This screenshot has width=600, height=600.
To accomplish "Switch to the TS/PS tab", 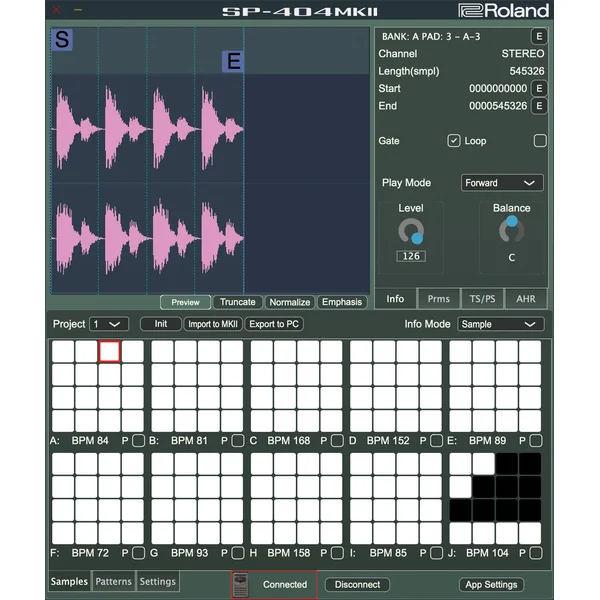I will 482,298.
